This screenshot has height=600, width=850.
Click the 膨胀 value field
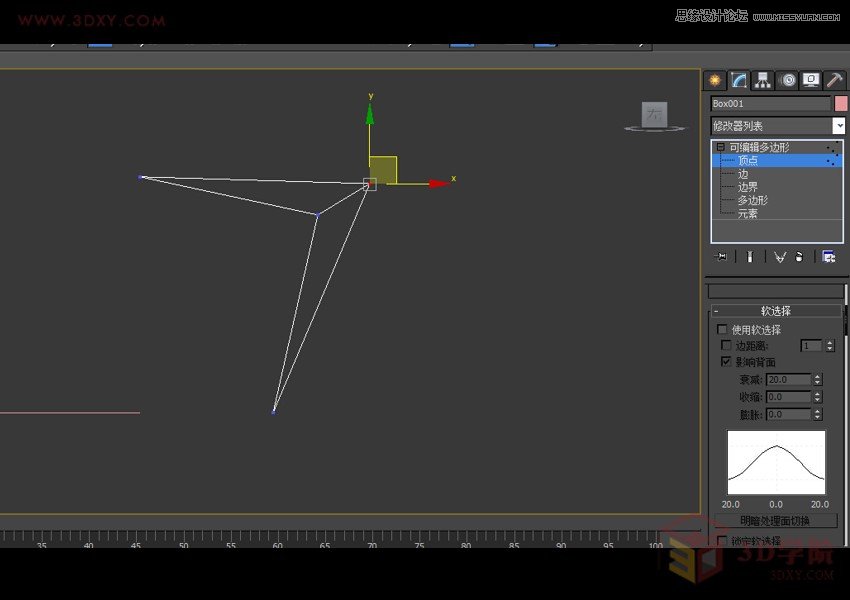(789, 414)
